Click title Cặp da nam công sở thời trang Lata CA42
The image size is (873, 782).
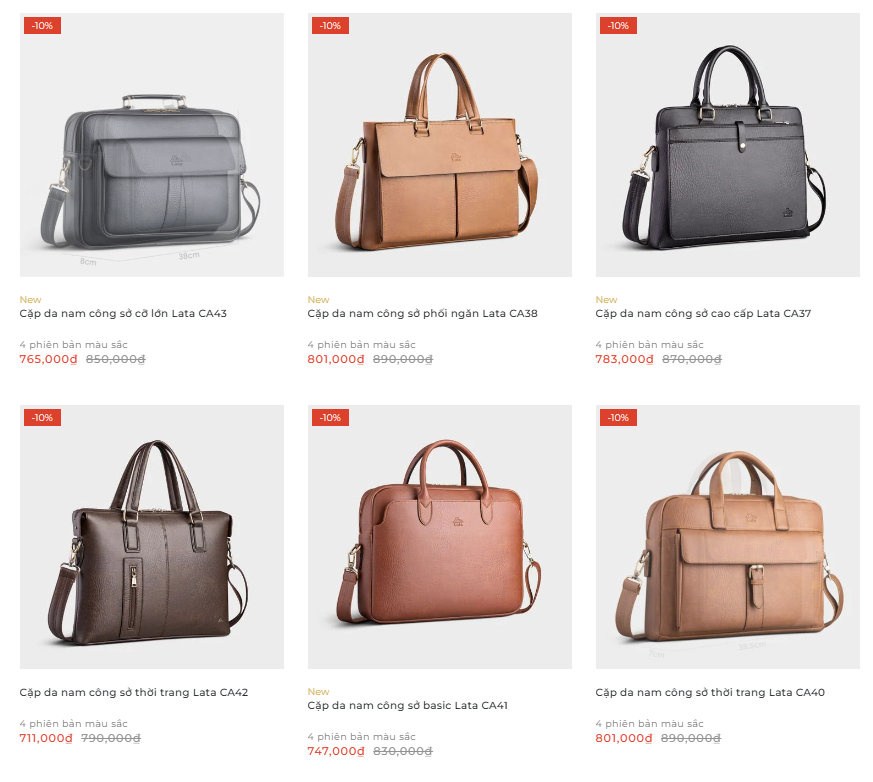[134, 692]
